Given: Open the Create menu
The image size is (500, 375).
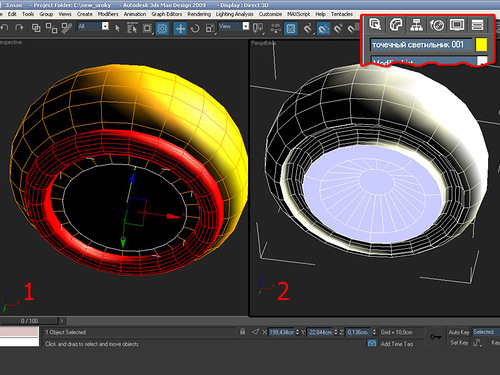Looking at the screenshot, I should point(85,14).
